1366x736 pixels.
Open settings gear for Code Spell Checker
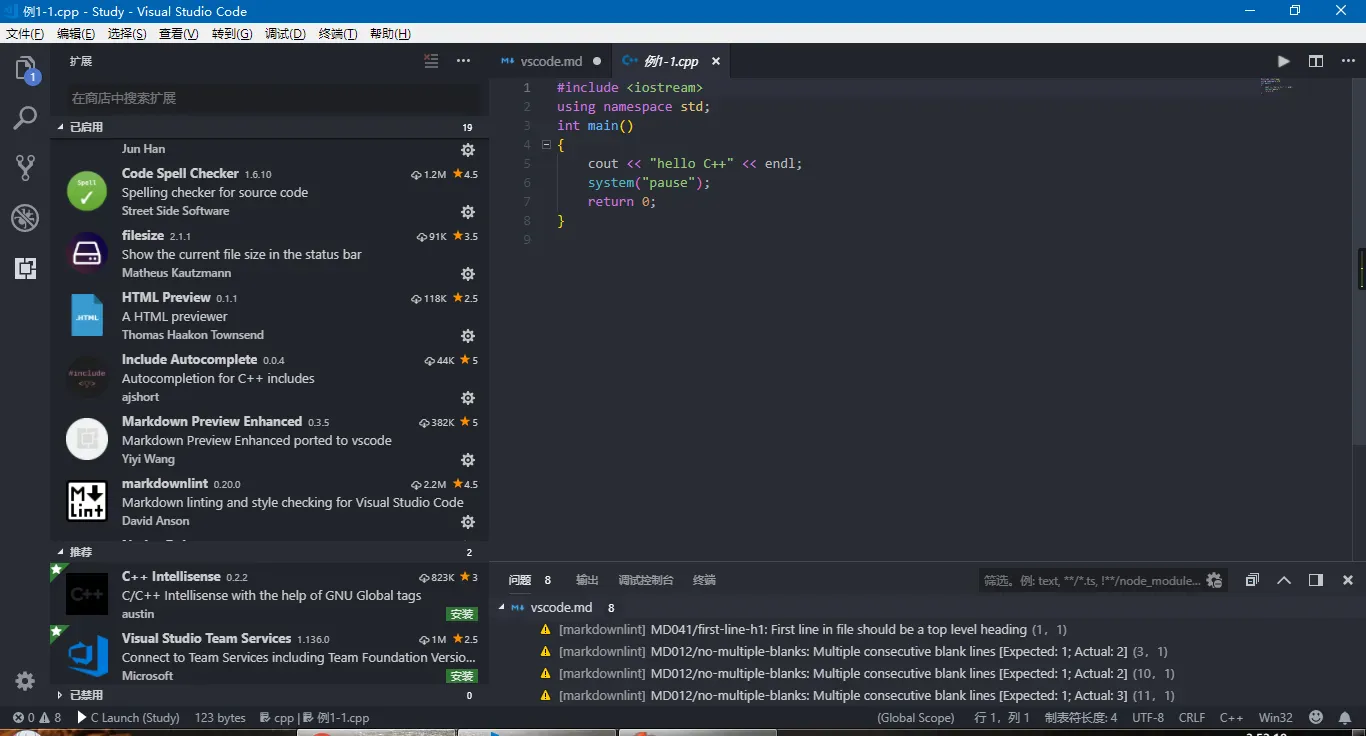[x=467, y=211]
